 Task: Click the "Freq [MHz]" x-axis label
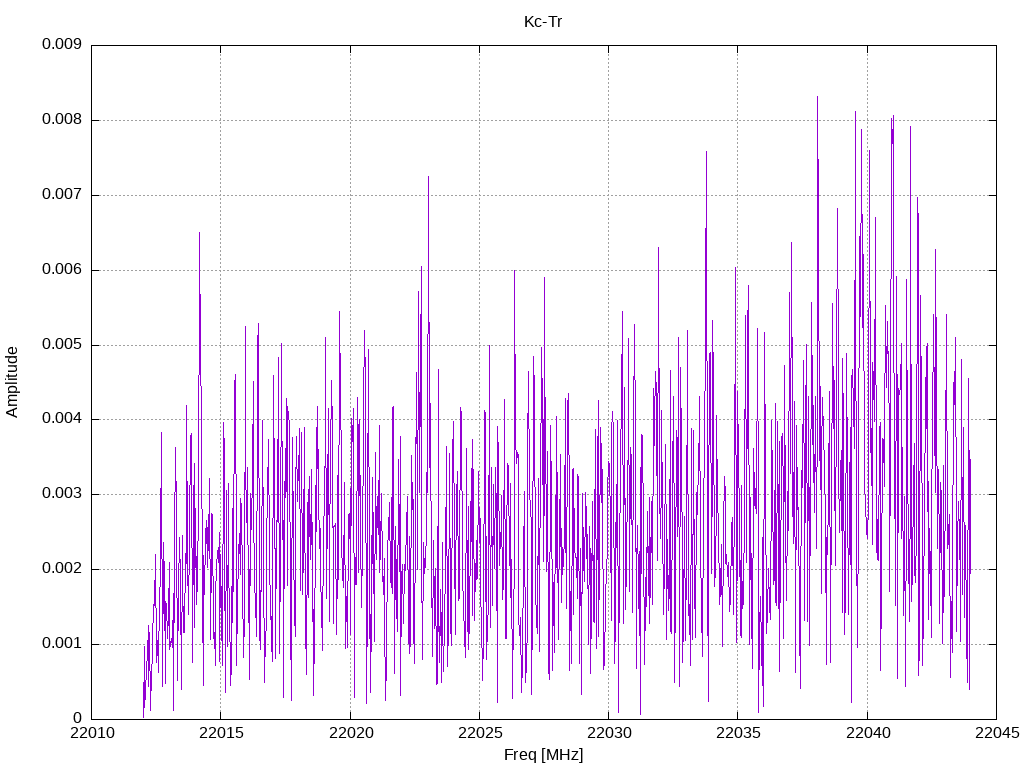coord(543,755)
